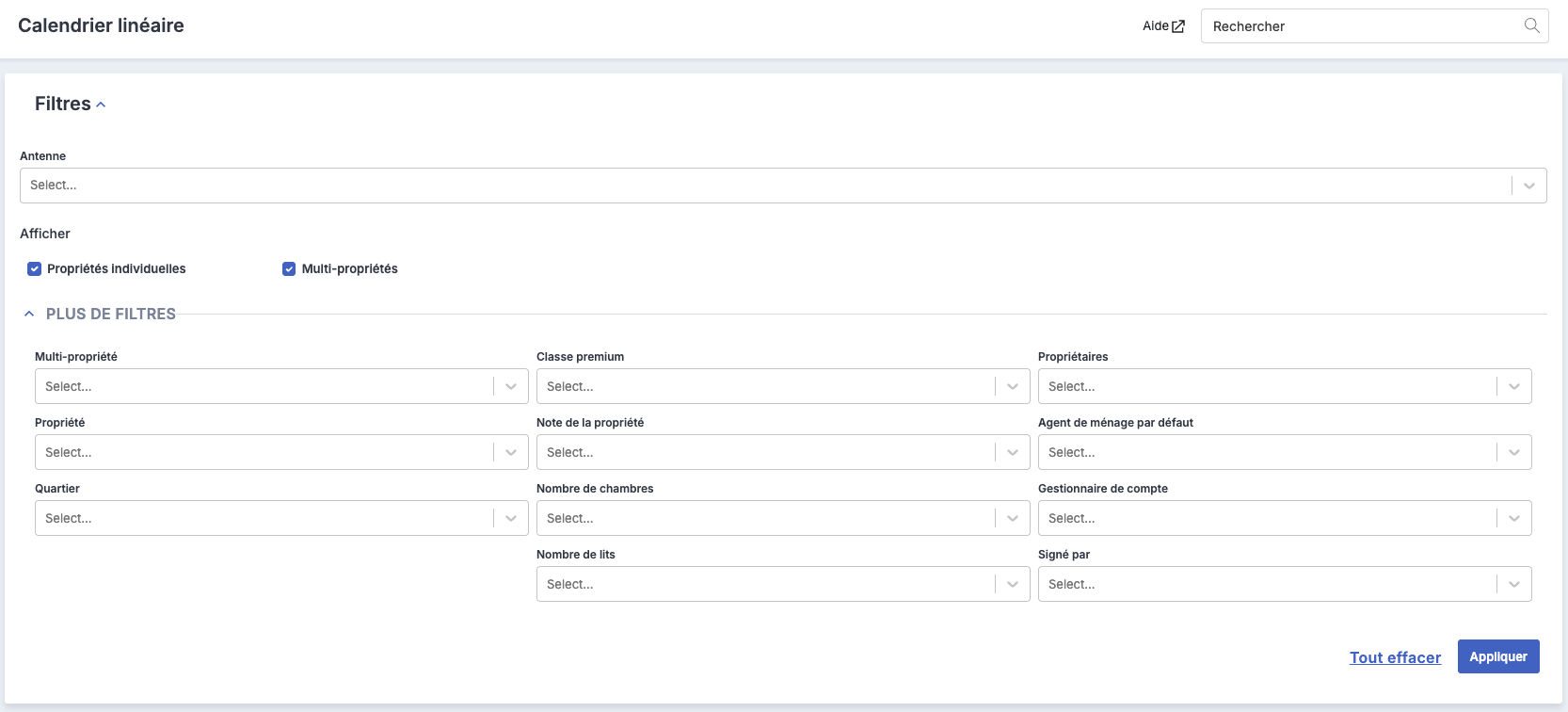The image size is (1568, 712).
Task: Click the Appliquer button
Action: [1498, 656]
